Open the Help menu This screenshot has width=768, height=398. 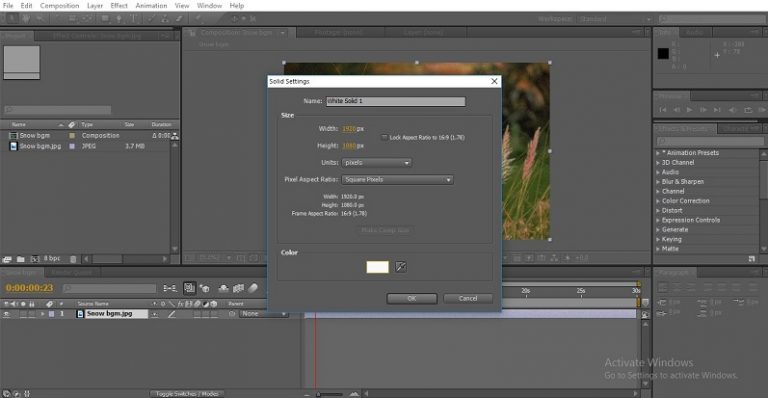(x=237, y=6)
